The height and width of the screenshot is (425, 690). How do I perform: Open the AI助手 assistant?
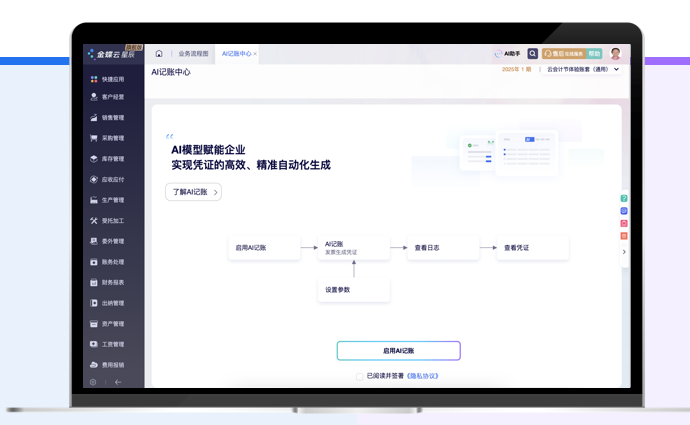pos(508,54)
